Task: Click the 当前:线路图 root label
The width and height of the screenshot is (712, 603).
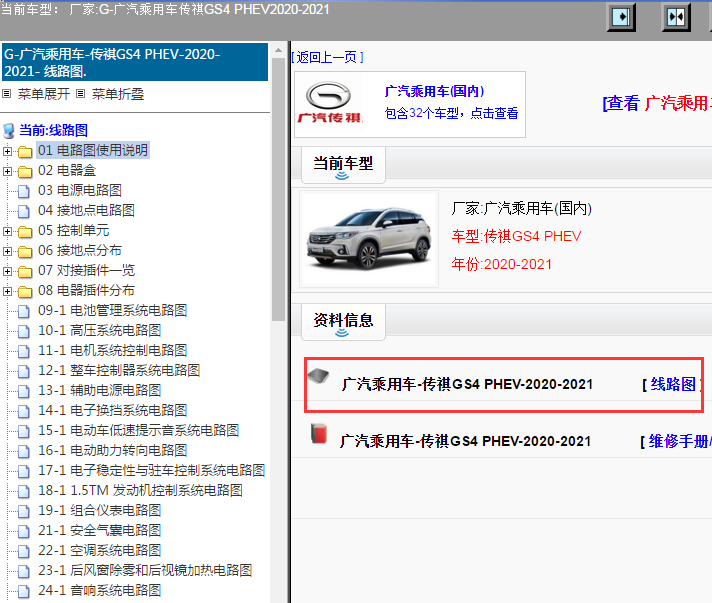Action: pyautogui.click(x=54, y=130)
